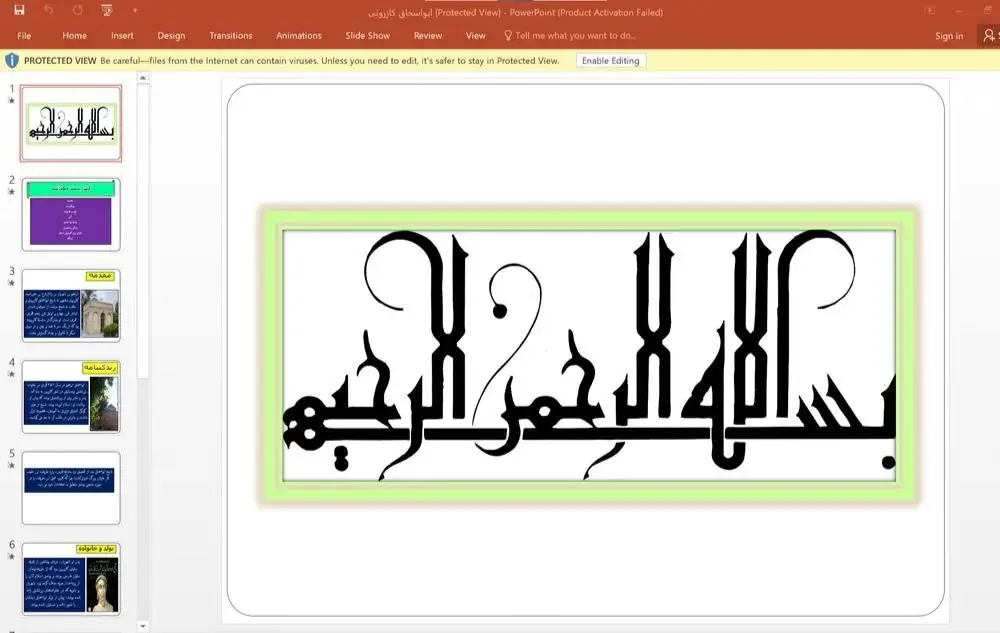This screenshot has height=633, width=1000.
Task: Switch to the Design tab
Action: tap(171, 36)
